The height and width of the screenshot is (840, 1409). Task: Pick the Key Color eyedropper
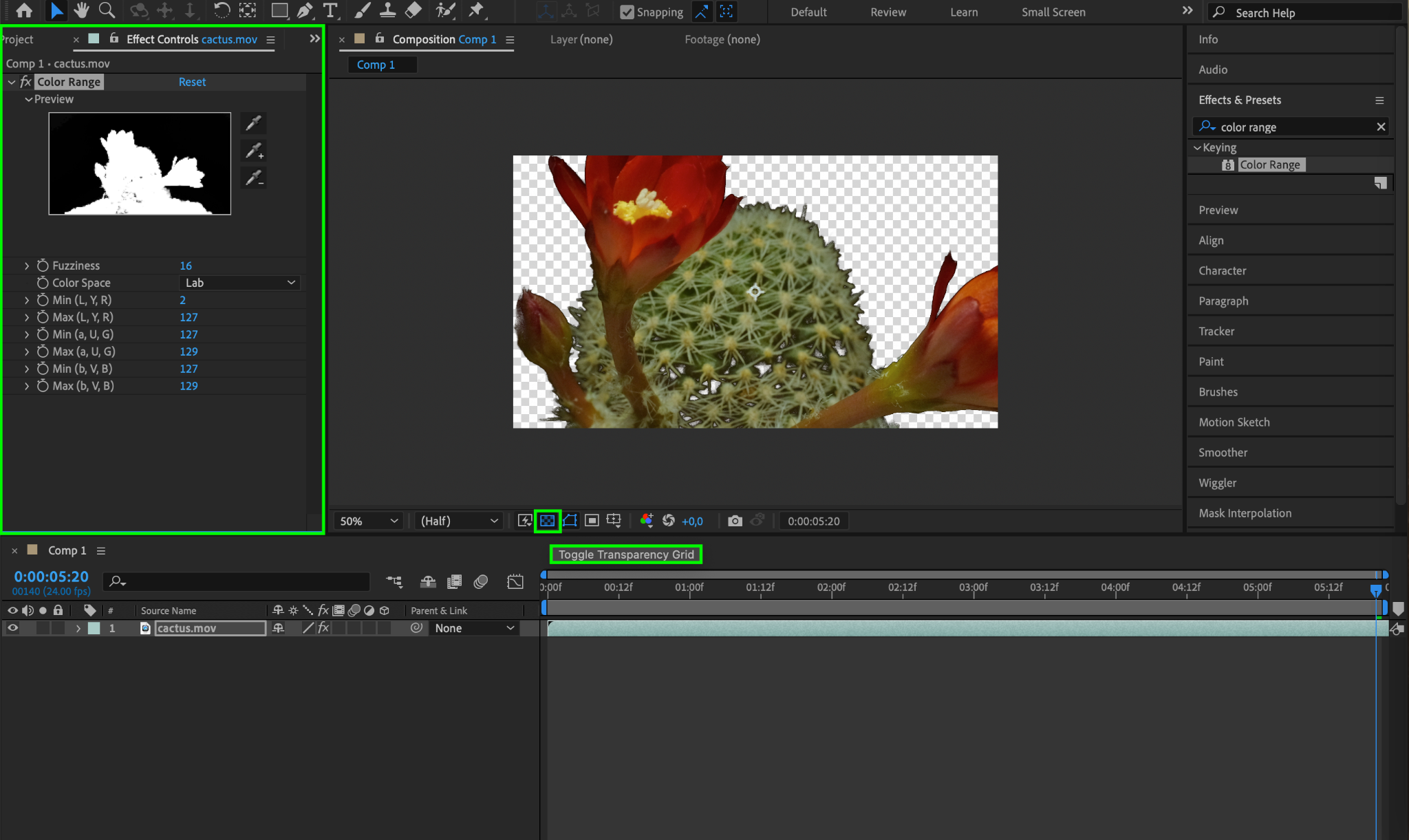253,123
